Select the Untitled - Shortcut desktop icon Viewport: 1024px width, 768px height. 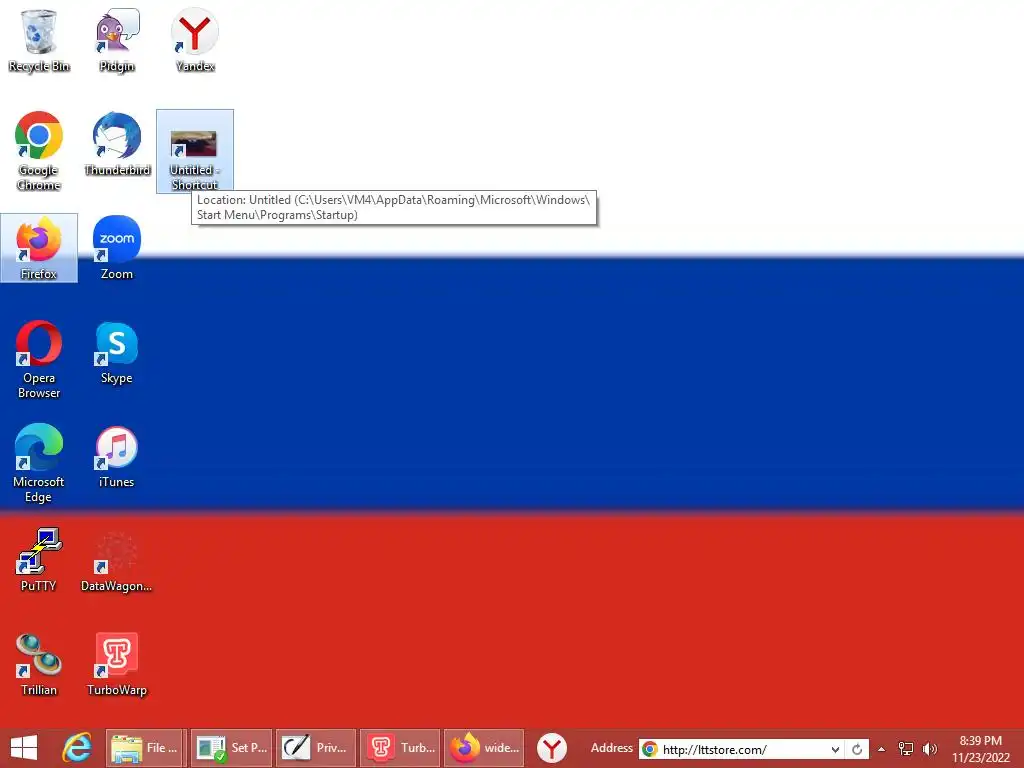point(195,151)
